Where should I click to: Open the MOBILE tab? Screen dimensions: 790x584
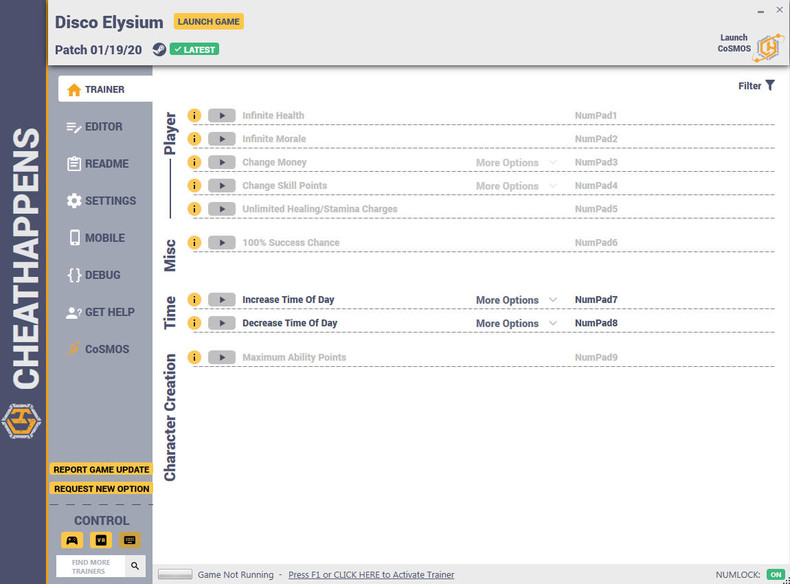97,238
